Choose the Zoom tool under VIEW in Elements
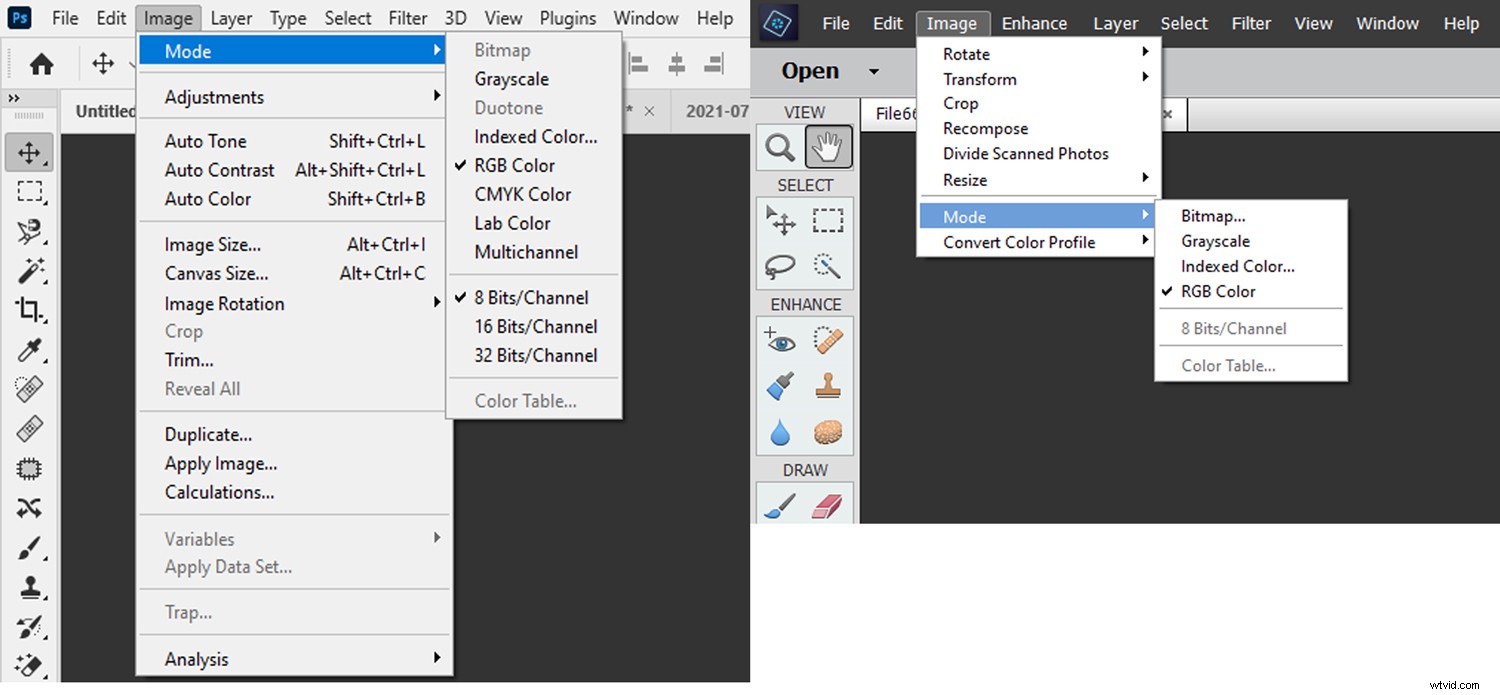Screen dimensions: 1500x695 [779, 146]
